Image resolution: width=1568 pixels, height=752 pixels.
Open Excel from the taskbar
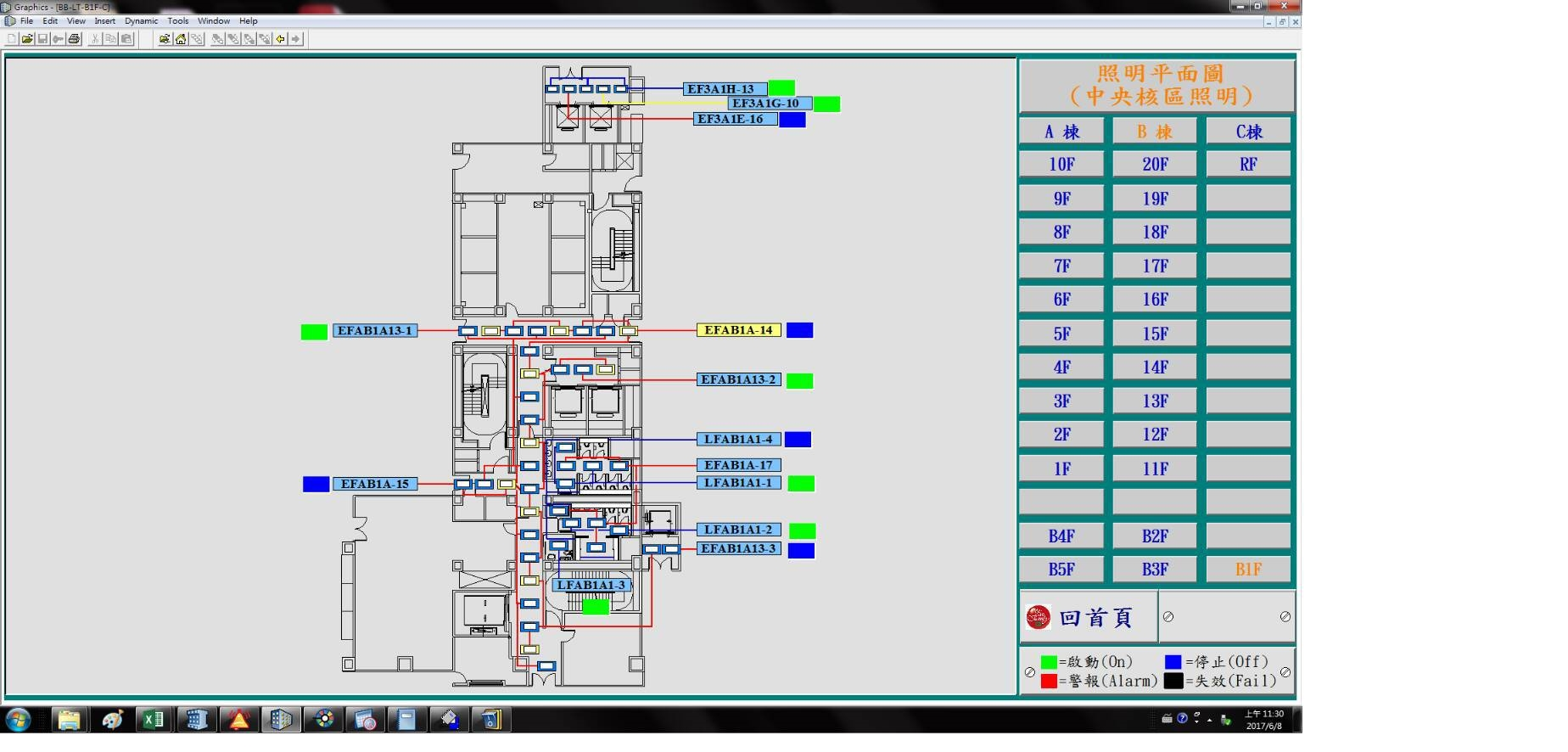point(154,720)
